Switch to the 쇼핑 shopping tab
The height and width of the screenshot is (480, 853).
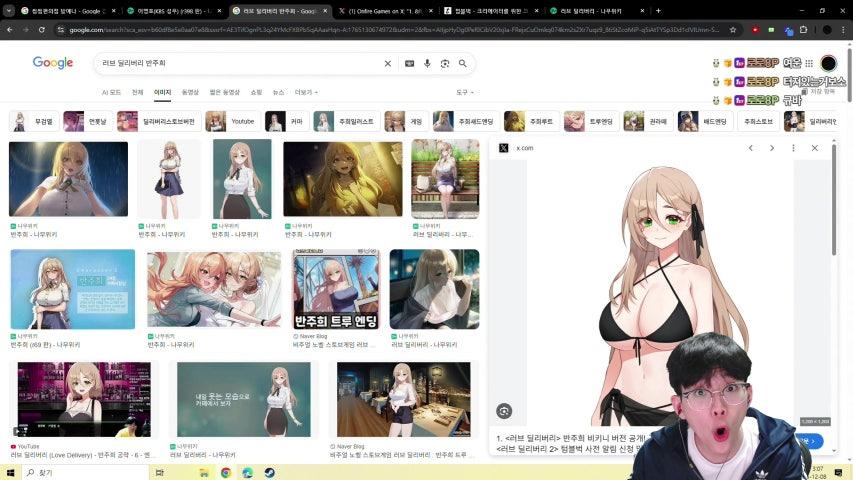pos(256,93)
